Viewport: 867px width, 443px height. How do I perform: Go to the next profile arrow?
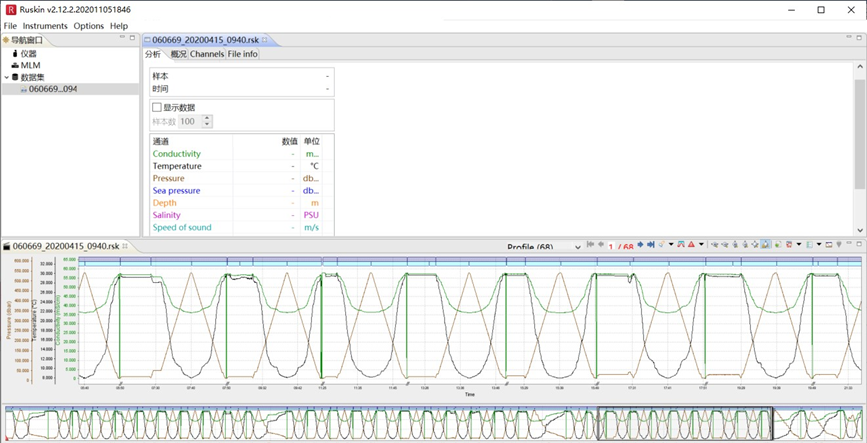coord(640,245)
